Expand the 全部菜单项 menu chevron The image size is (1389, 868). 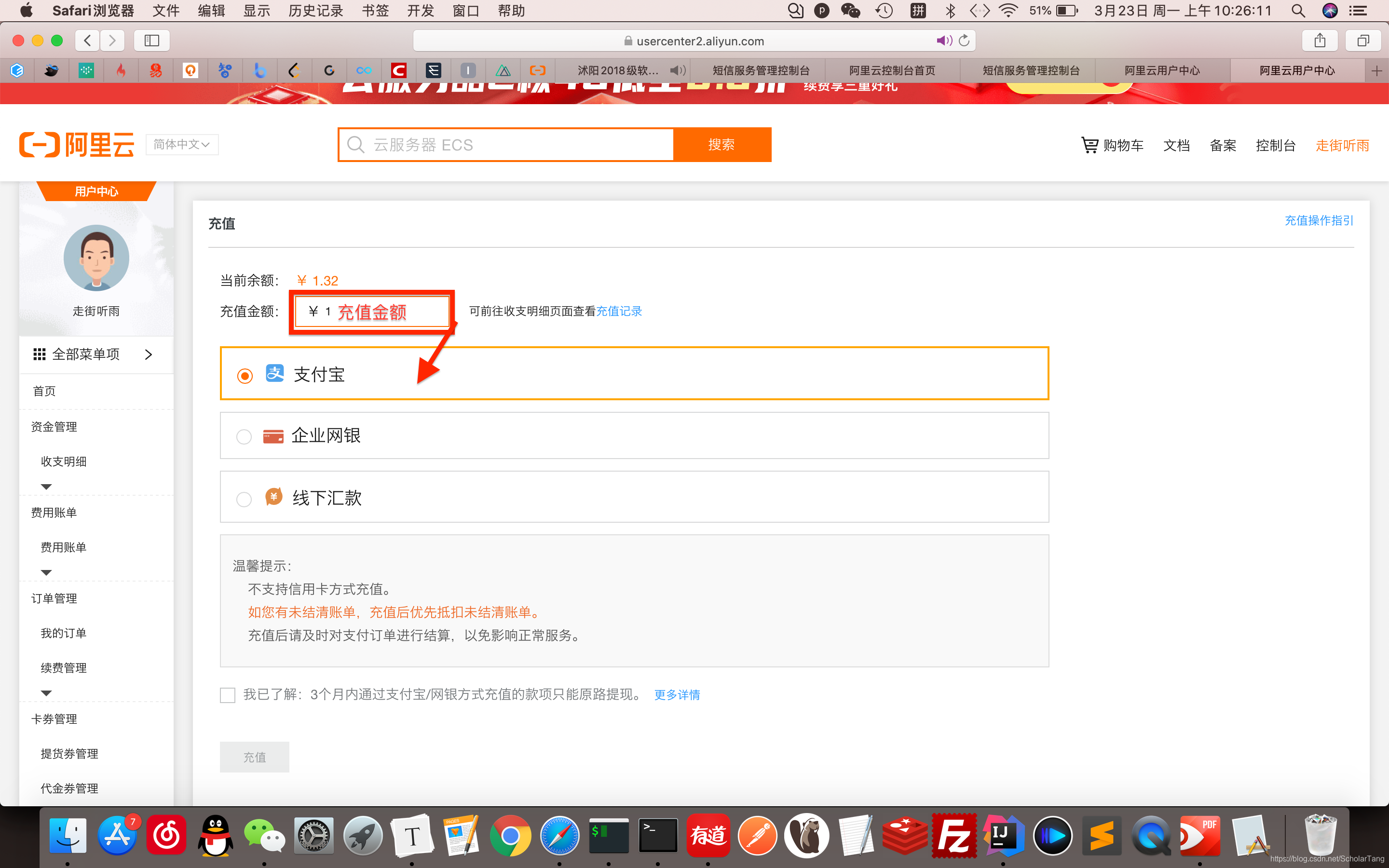(149, 355)
